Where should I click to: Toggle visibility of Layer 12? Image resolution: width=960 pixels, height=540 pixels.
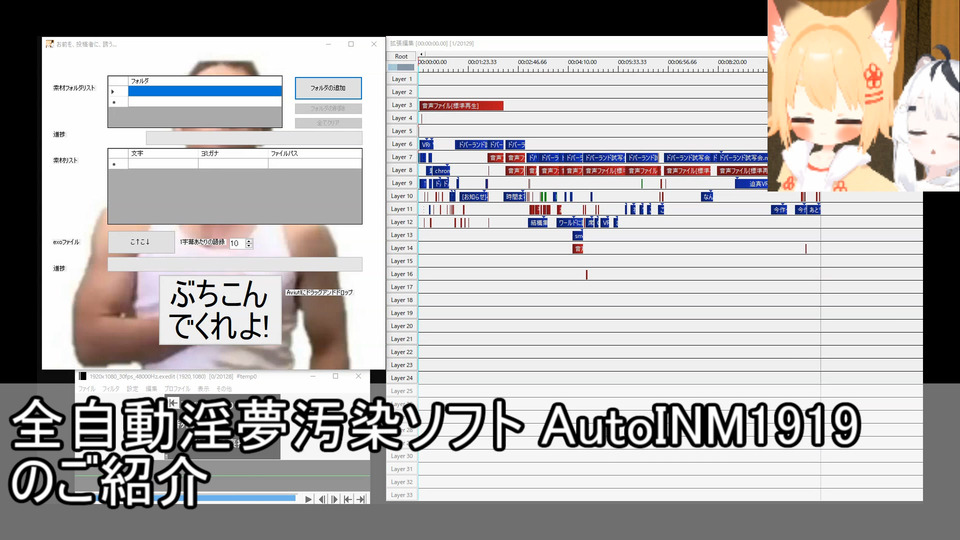coord(402,222)
